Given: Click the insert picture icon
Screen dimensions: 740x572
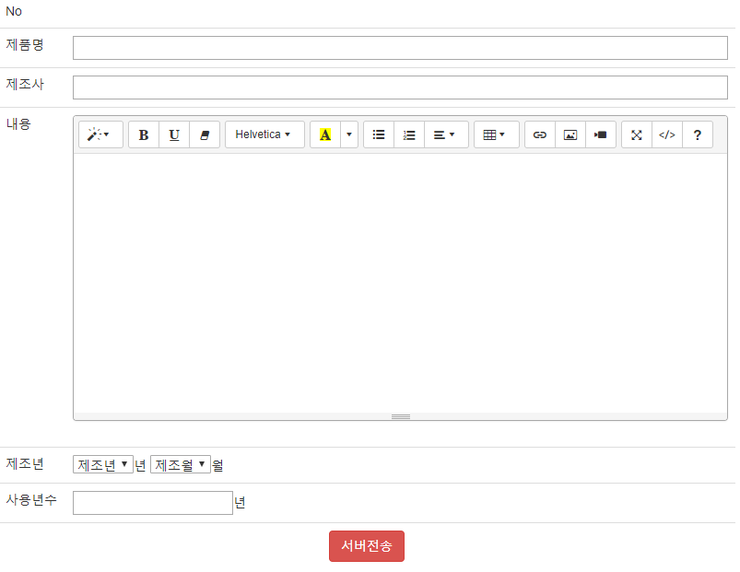Looking at the screenshot, I should coord(571,135).
